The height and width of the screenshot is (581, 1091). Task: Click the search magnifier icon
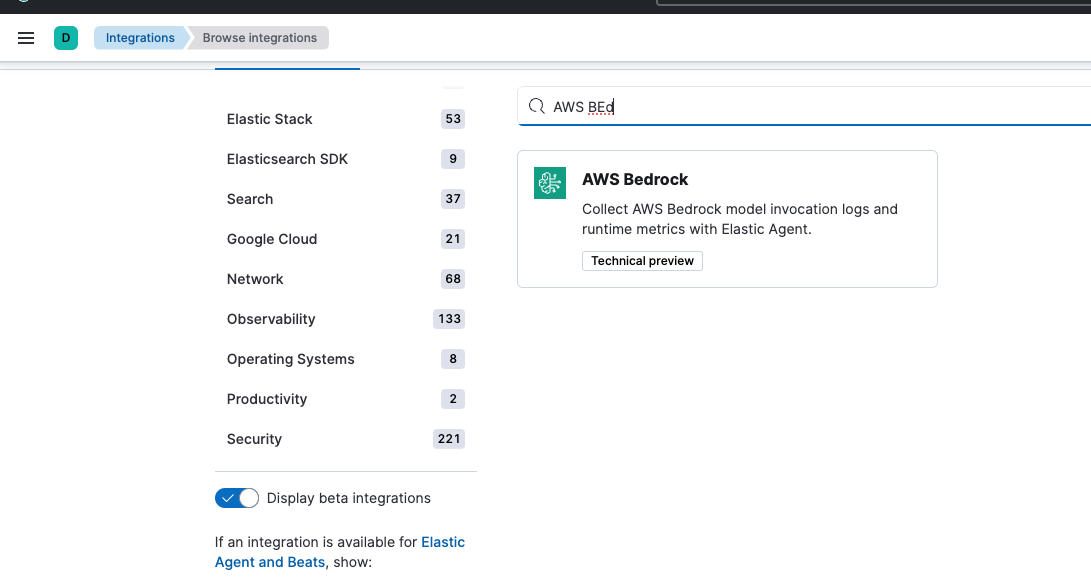(x=536, y=106)
